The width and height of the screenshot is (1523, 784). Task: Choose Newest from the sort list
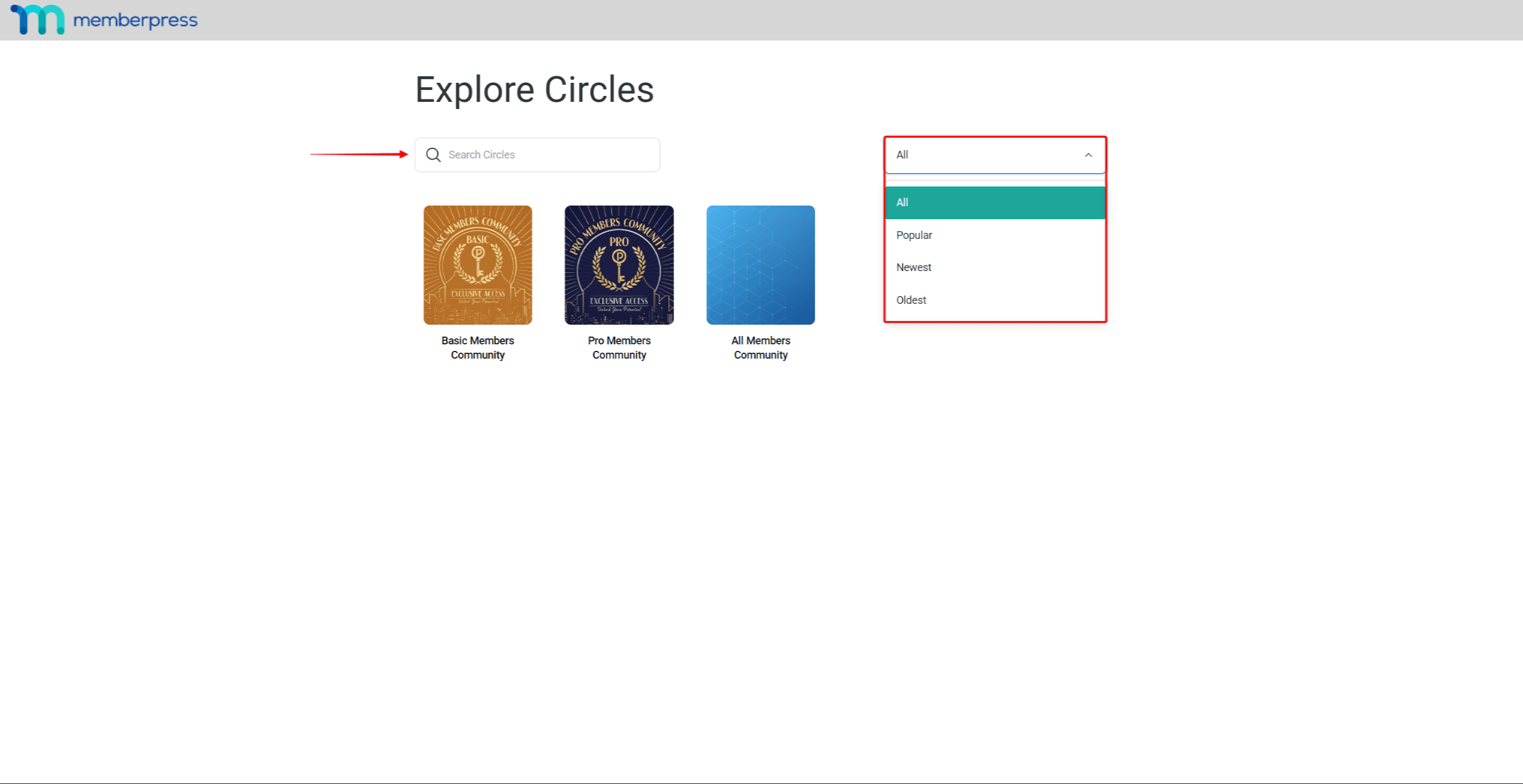coord(913,267)
